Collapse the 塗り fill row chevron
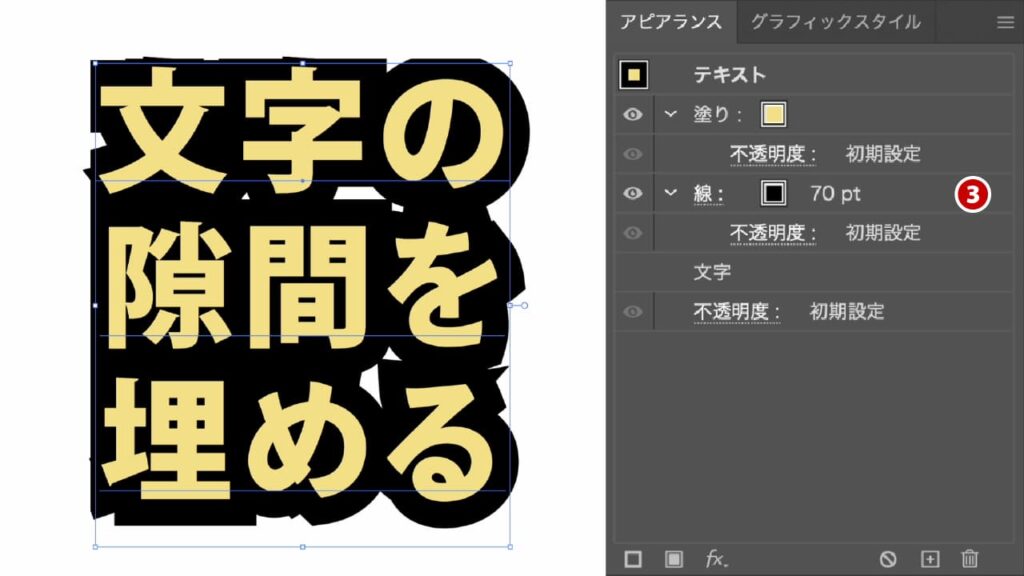 coord(670,114)
